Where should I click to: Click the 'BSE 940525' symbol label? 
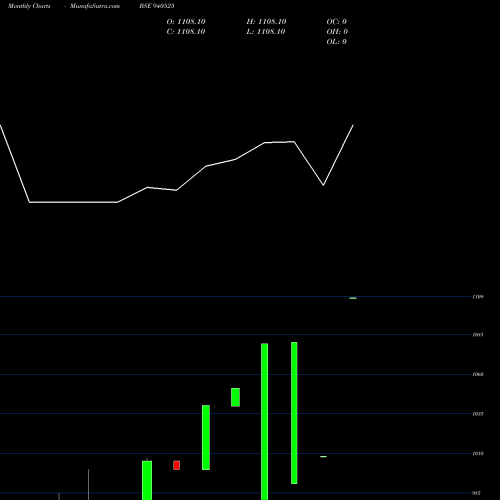click(157, 6)
